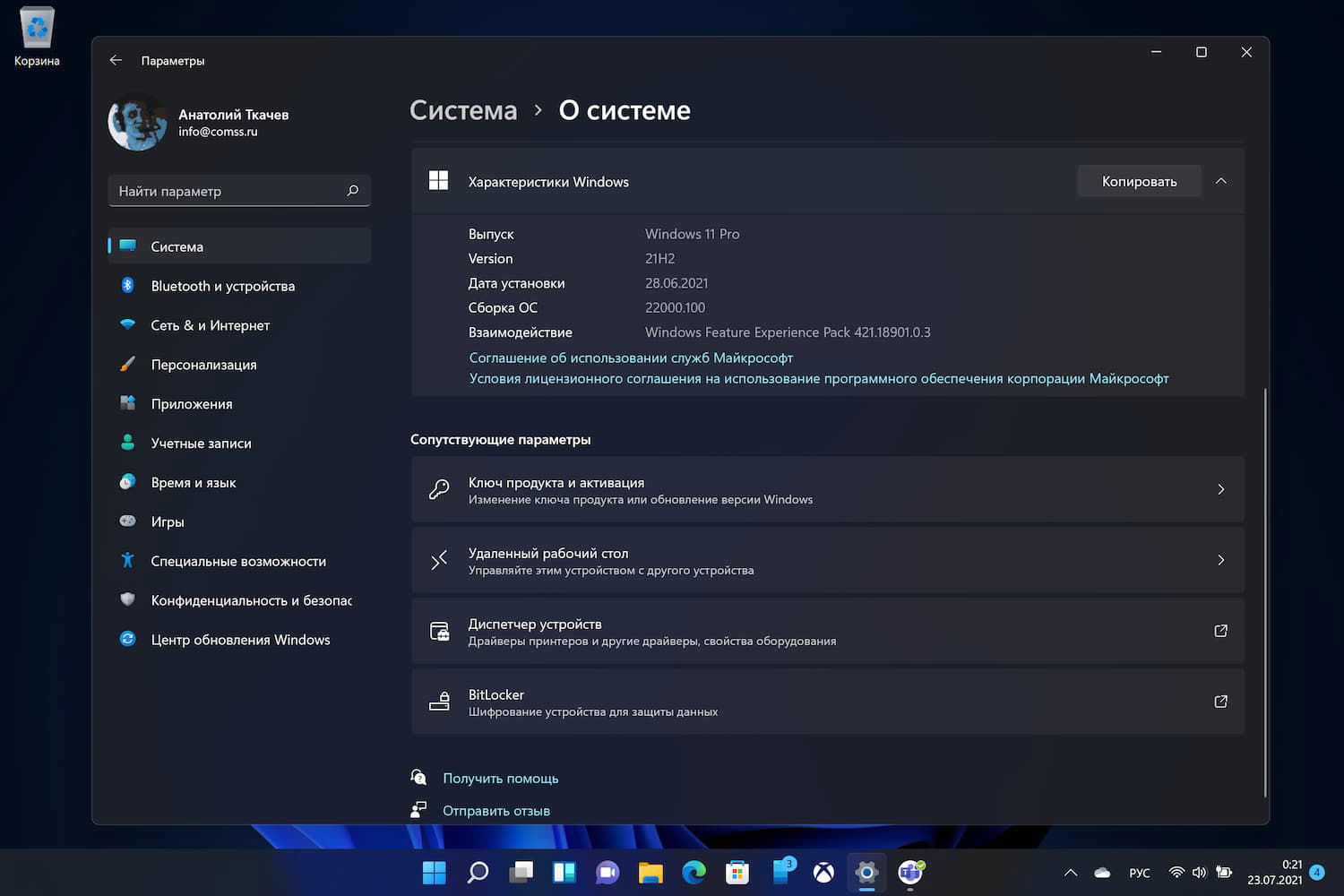Image resolution: width=1344 pixels, height=896 pixels.
Task: Expand 'Удаленный рабочий стол' arrow
Action: coord(1220,560)
